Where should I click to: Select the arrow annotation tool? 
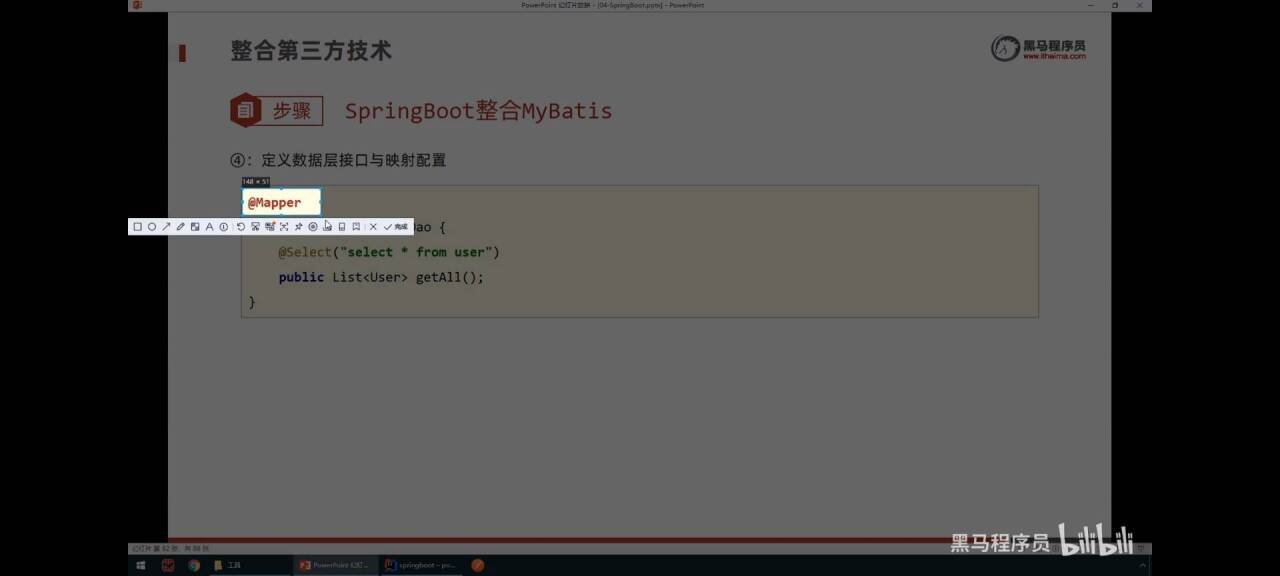pos(166,227)
